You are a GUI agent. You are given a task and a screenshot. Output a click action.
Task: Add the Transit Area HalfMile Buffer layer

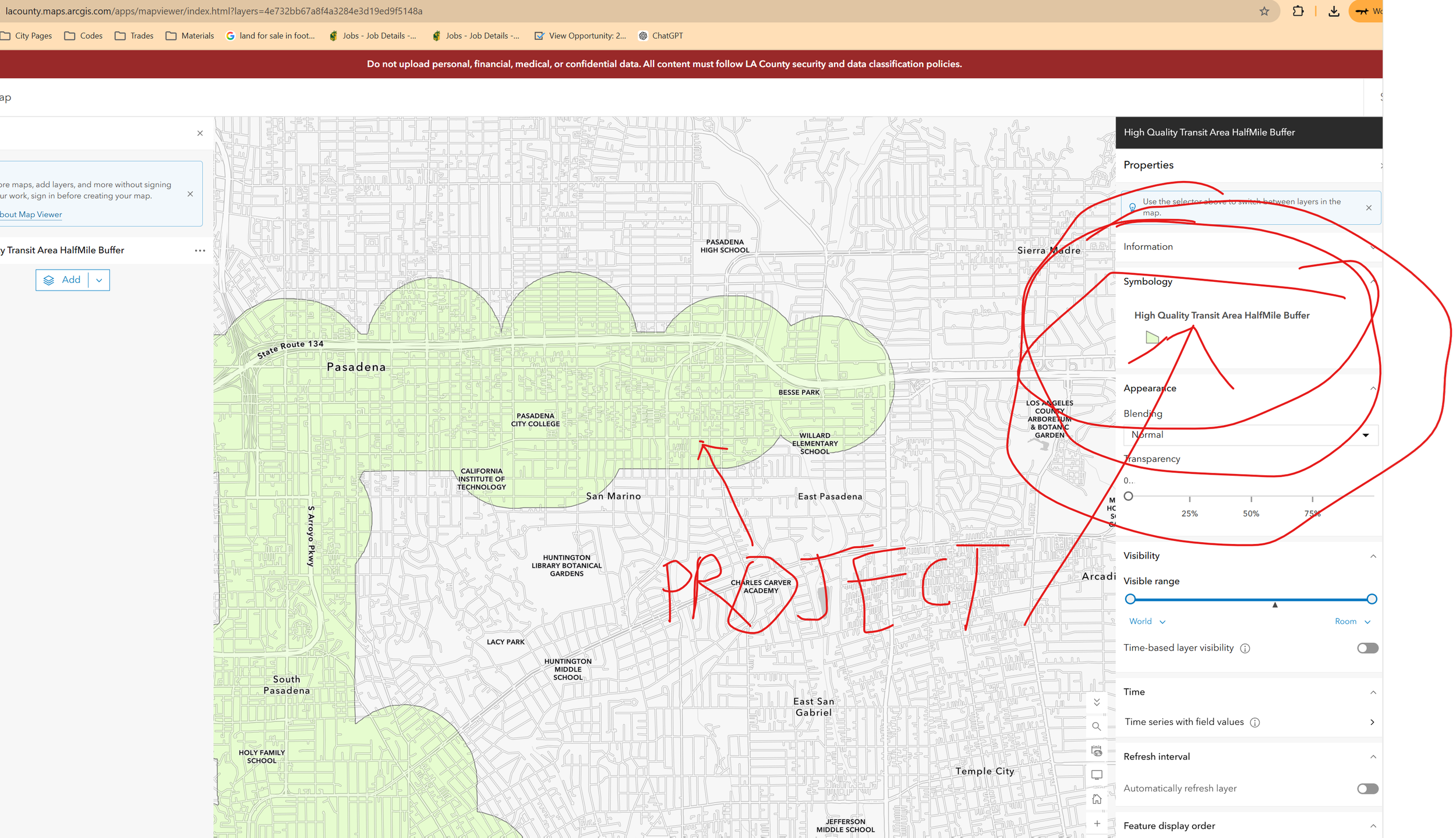pos(62,280)
